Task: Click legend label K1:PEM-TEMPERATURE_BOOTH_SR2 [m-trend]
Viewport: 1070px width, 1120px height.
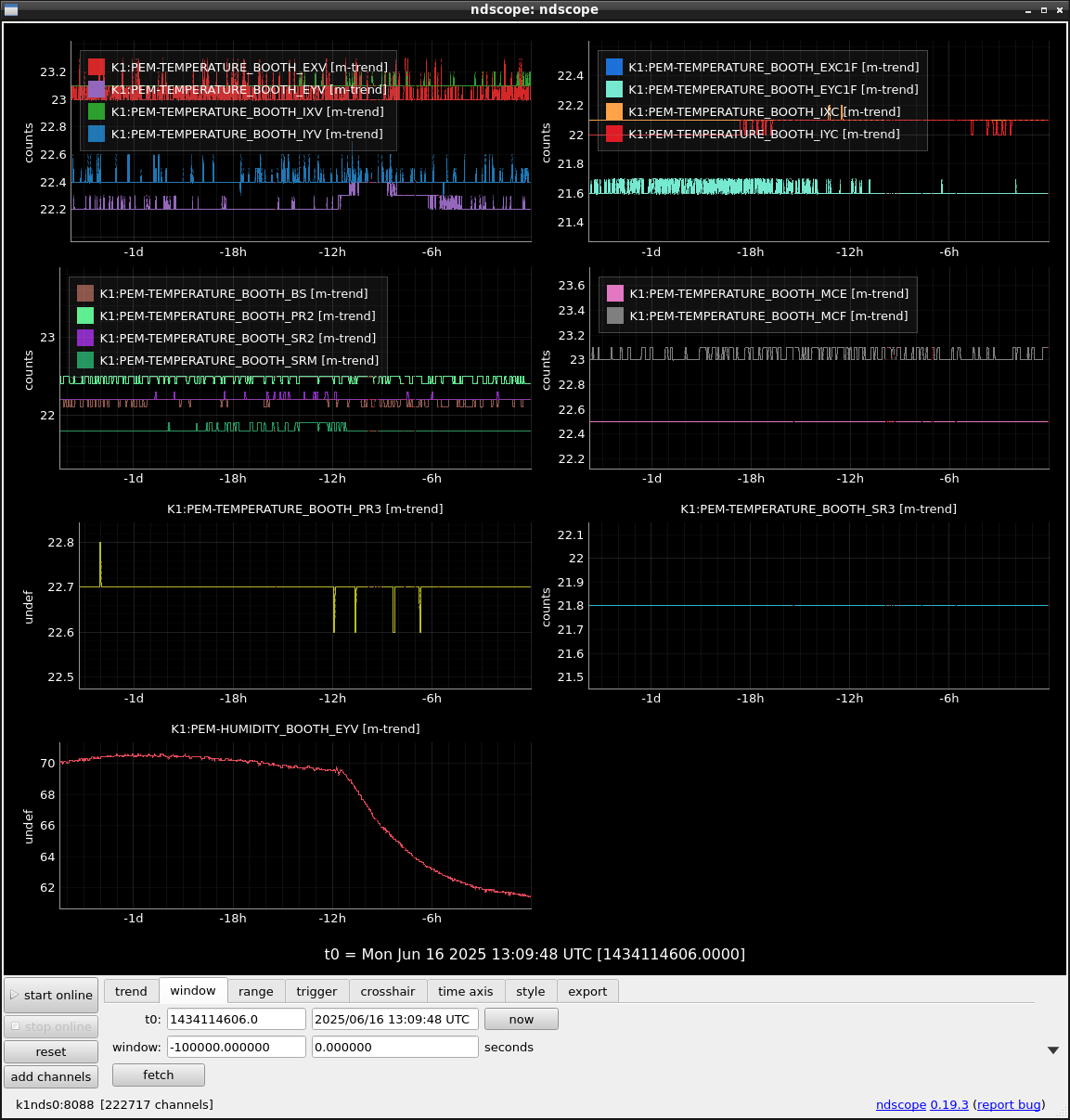Action: point(238,339)
